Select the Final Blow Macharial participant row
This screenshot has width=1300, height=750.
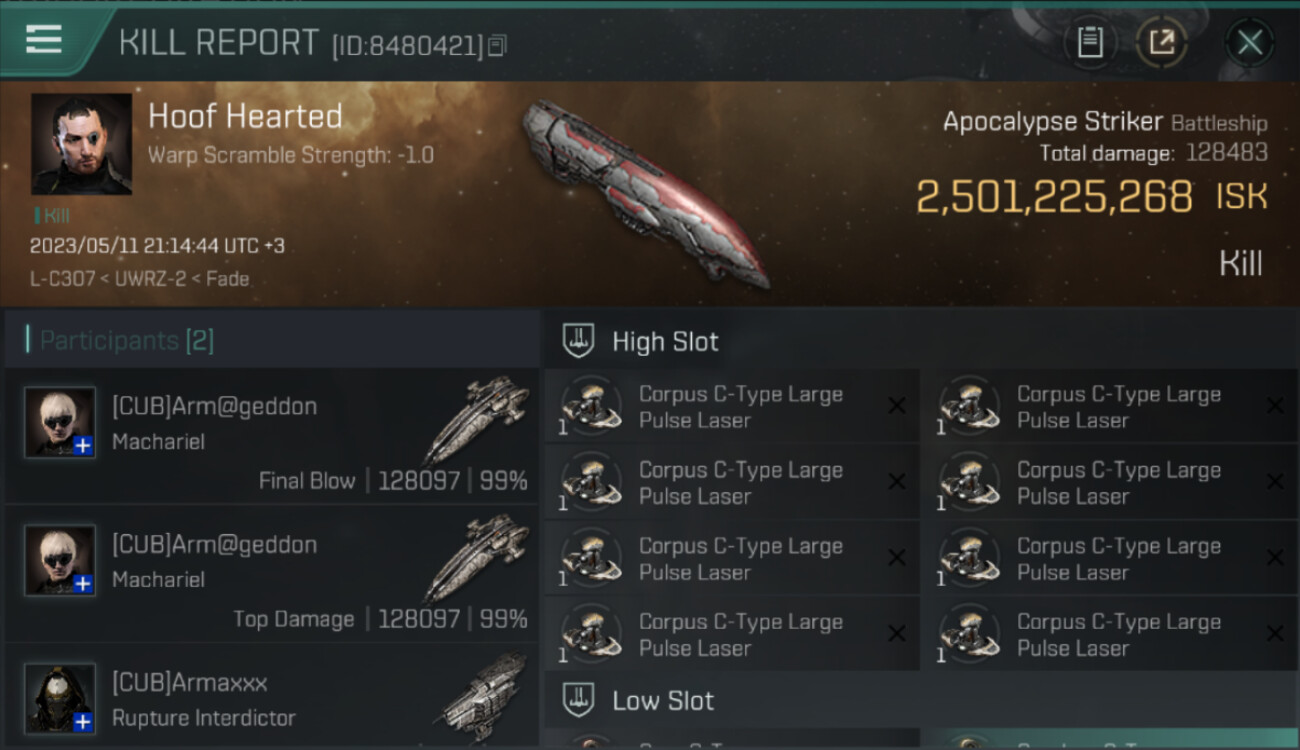point(272,436)
